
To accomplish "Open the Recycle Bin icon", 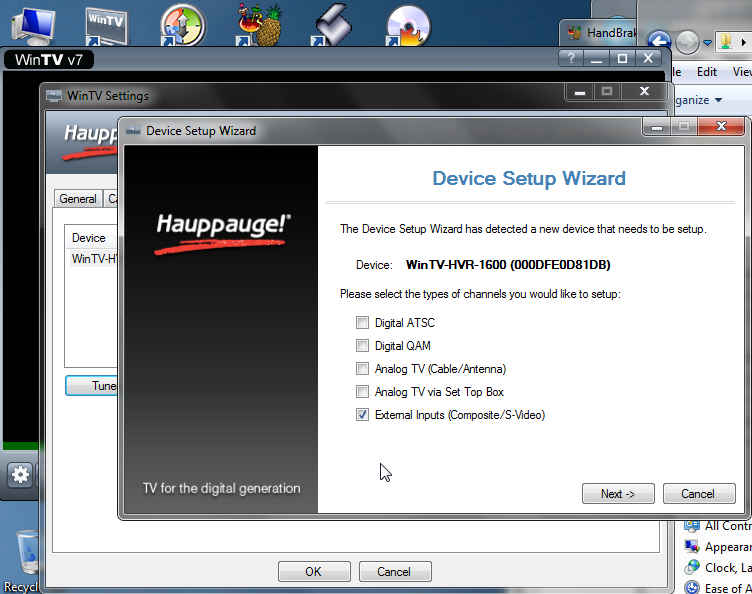I will click(26, 551).
